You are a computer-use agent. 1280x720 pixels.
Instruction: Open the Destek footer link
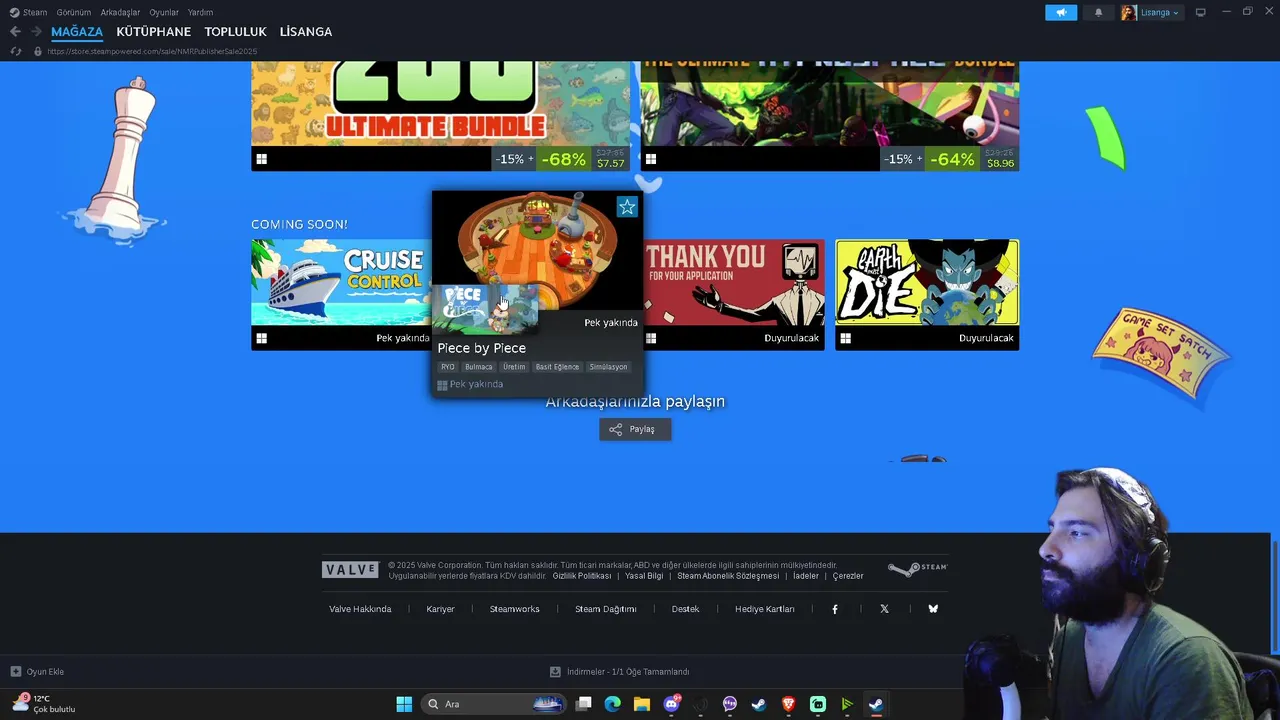685,609
